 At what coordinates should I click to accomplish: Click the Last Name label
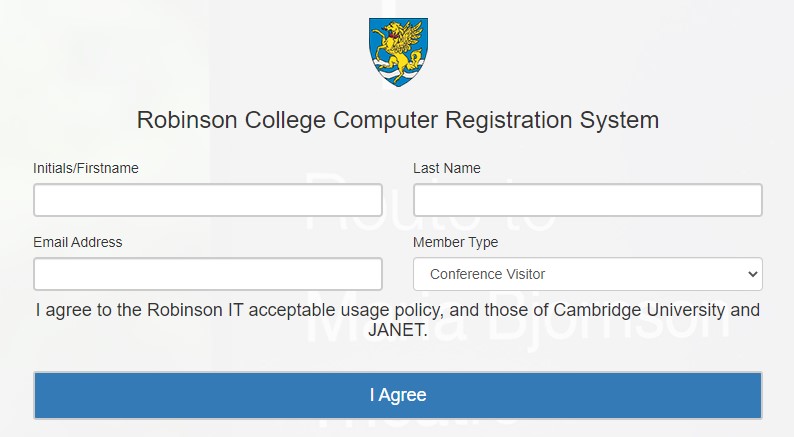click(447, 168)
